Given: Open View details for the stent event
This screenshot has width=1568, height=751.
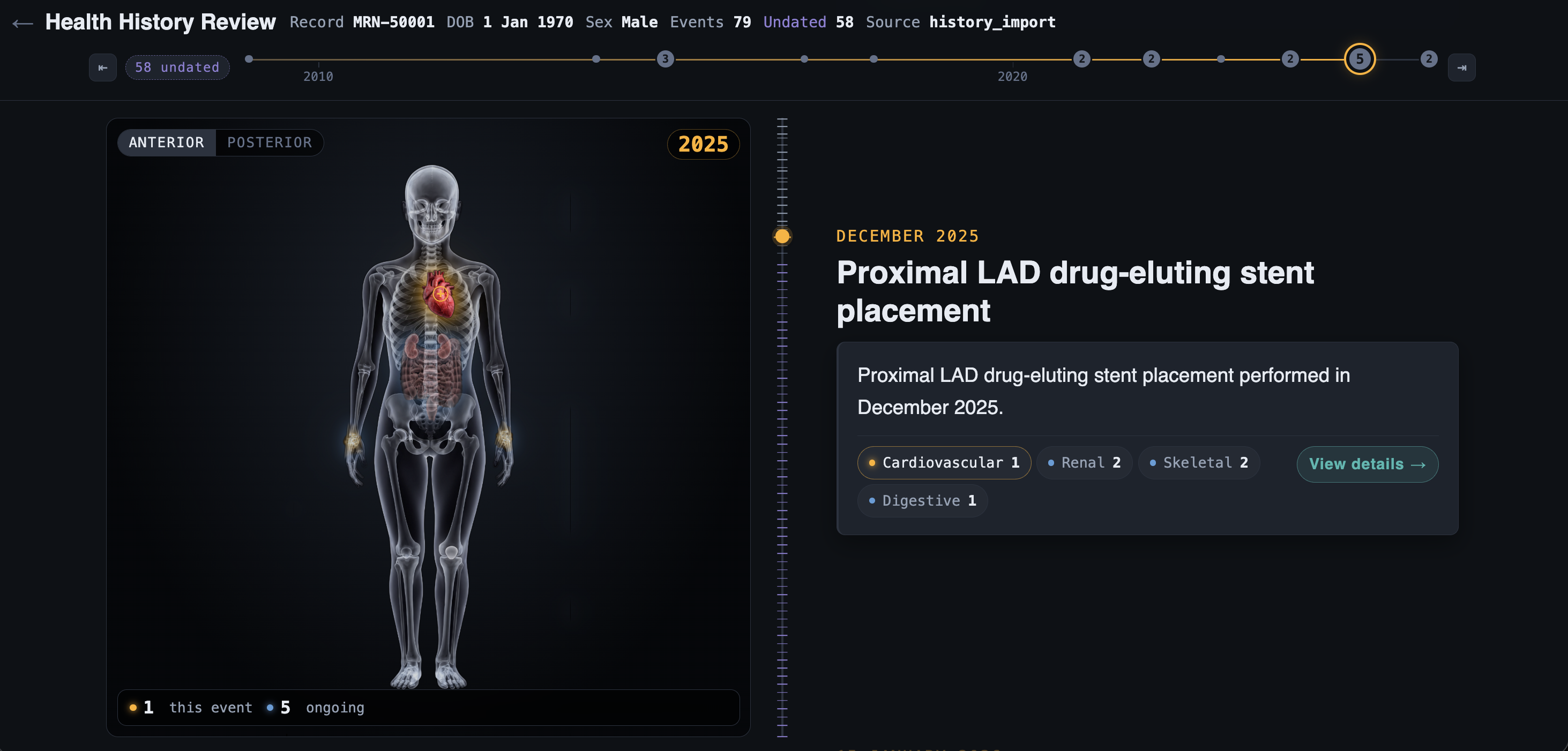Looking at the screenshot, I should (x=1367, y=464).
